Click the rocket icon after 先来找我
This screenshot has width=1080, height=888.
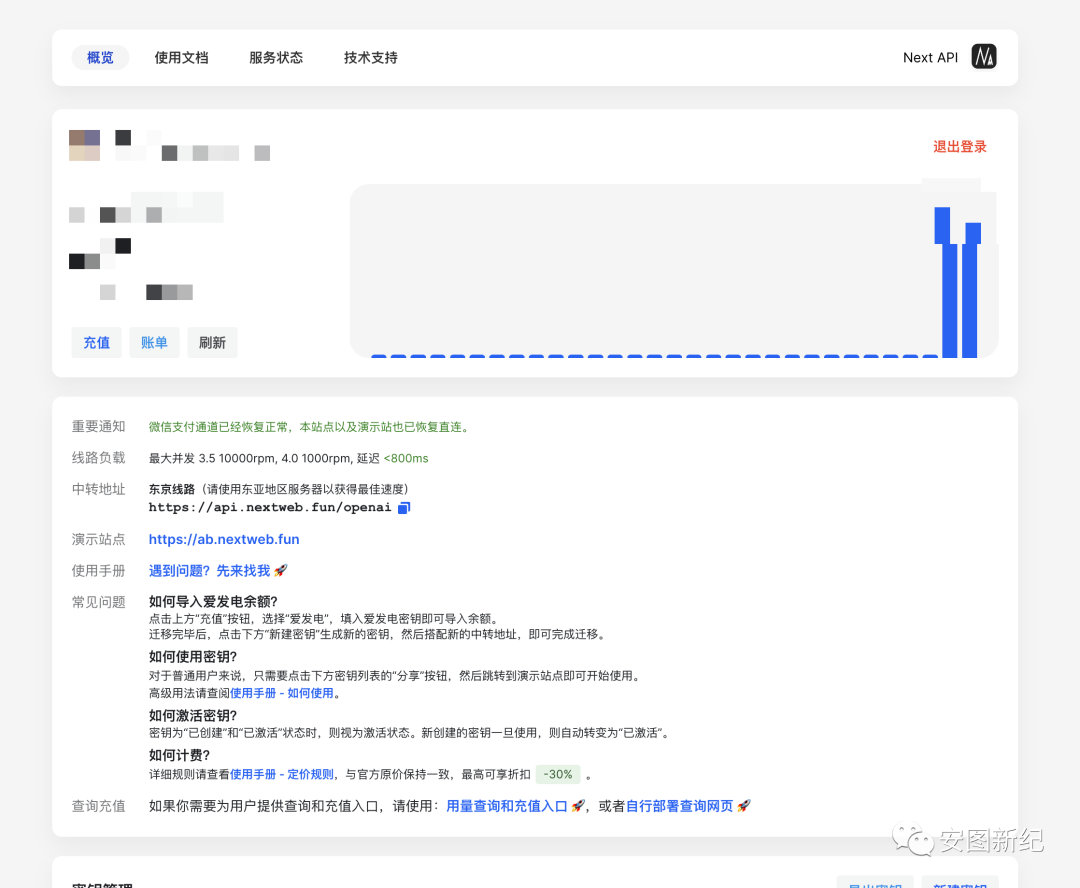[281, 570]
